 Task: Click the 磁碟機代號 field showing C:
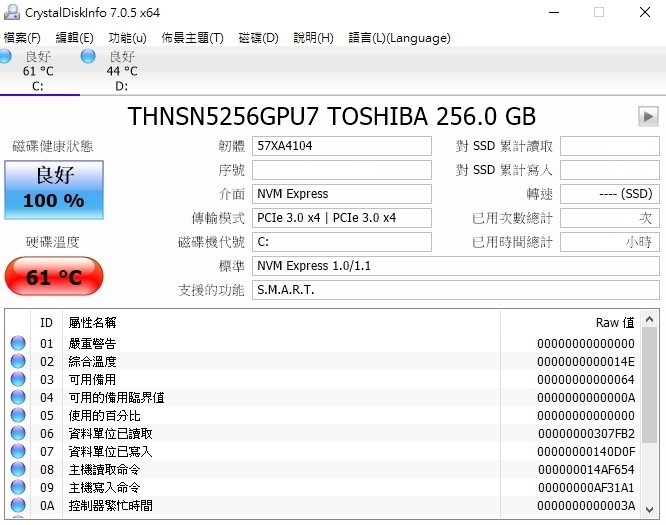[342, 242]
